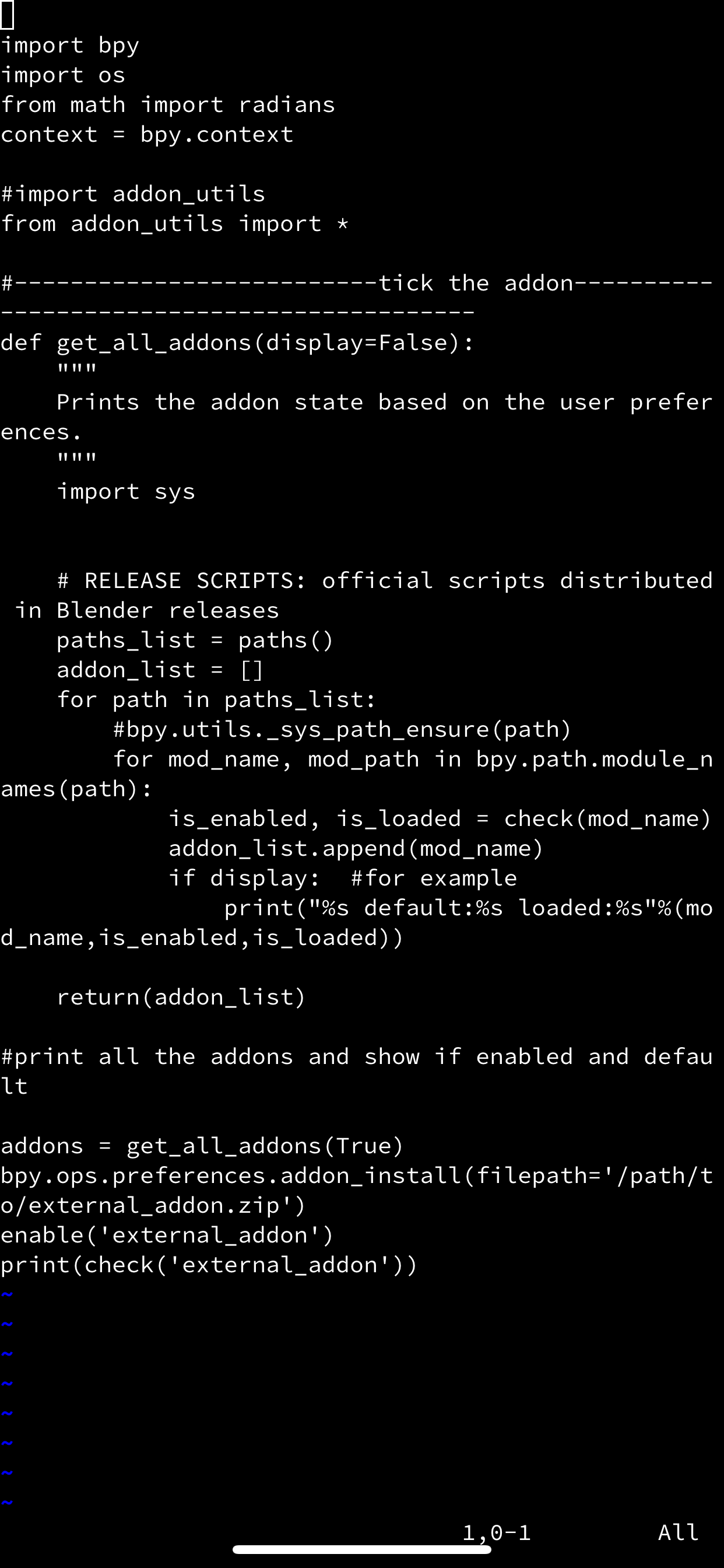
Task: Click 'from addon_utils import *' line
Action: click(x=175, y=224)
